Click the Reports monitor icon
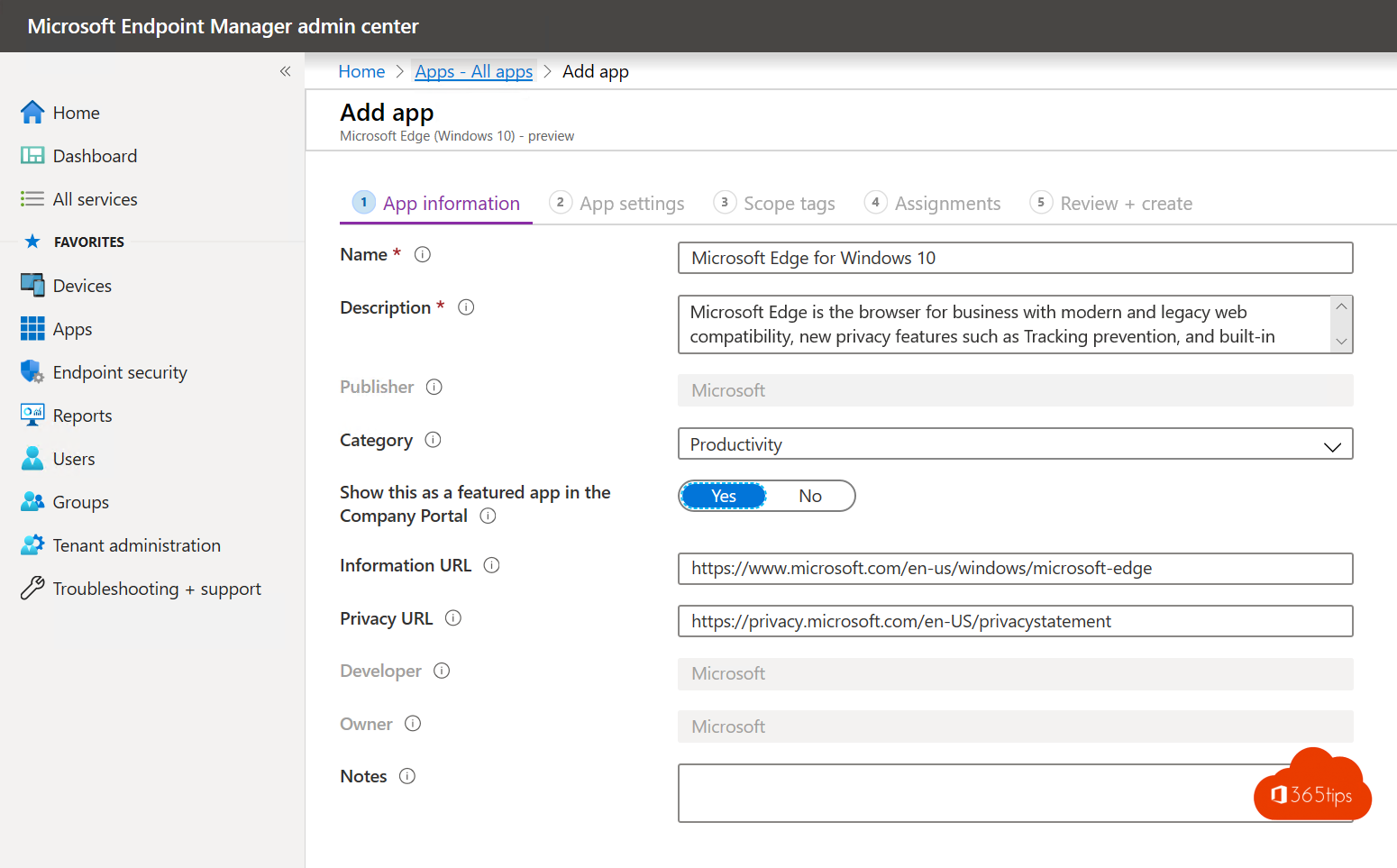This screenshot has width=1397, height=868. pyautogui.click(x=32, y=415)
